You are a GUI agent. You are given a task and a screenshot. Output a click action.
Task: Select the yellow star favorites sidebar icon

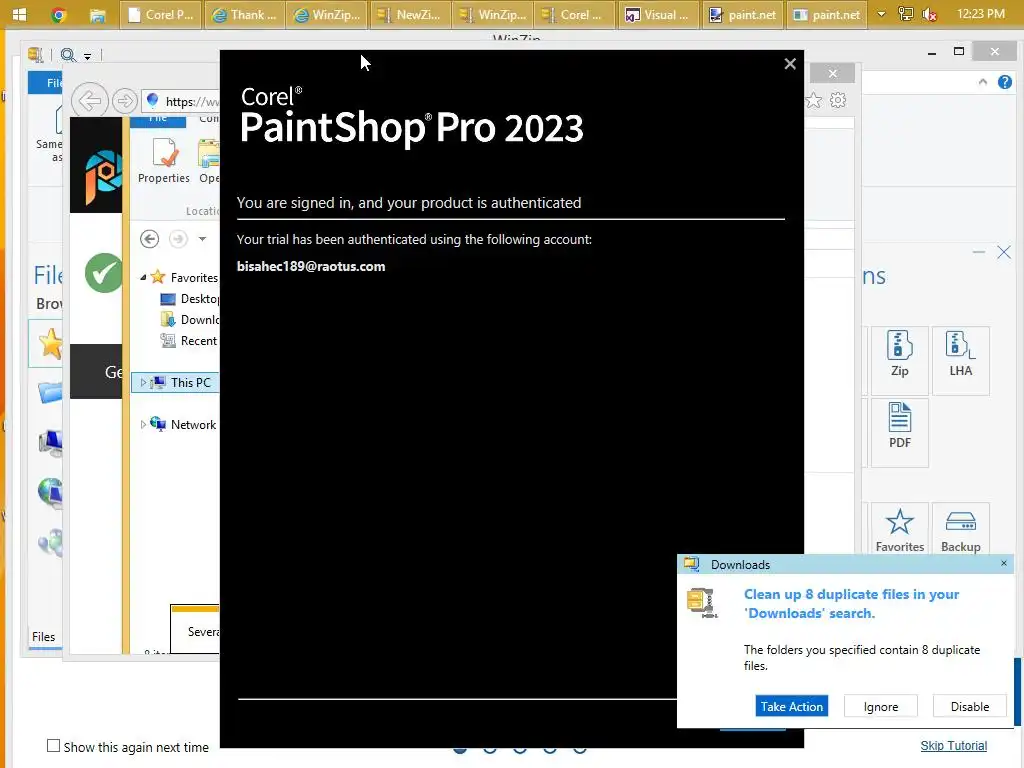tap(50, 344)
